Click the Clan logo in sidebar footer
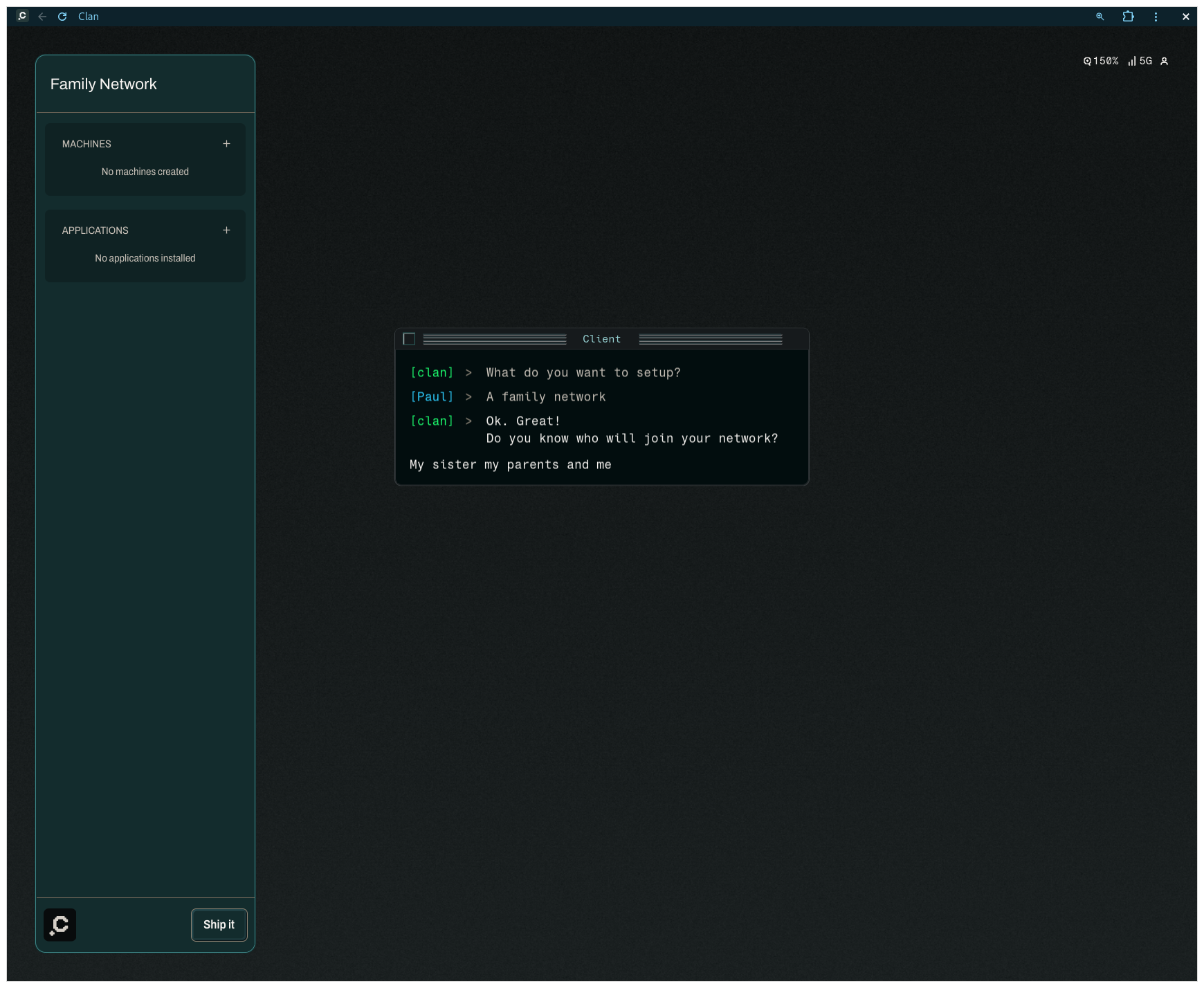1204x988 pixels. pos(60,925)
